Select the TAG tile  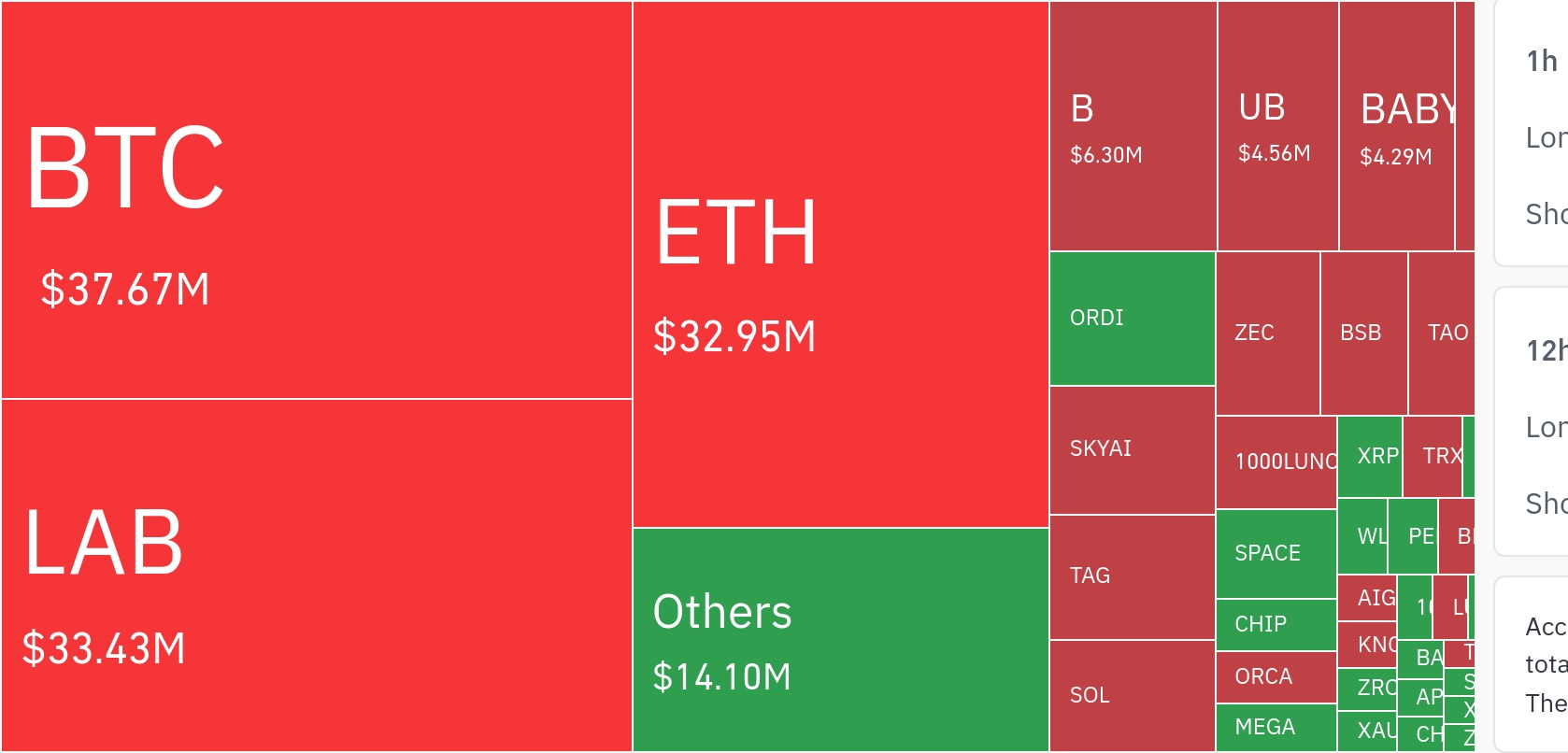pos(1133,577)
